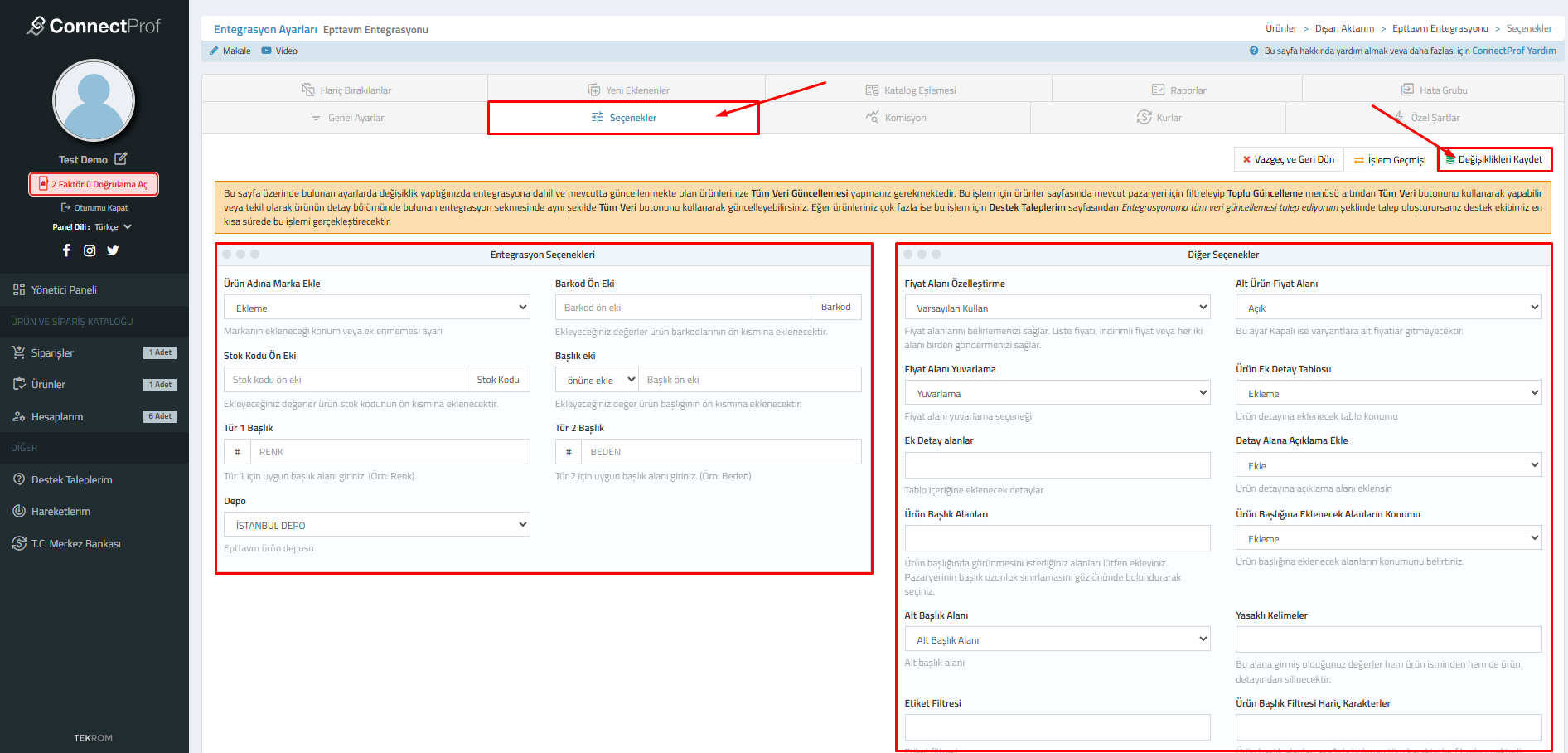
Task: Open the Ürün Adına Marka Ekle dropdown
Action: pos(377,308)
